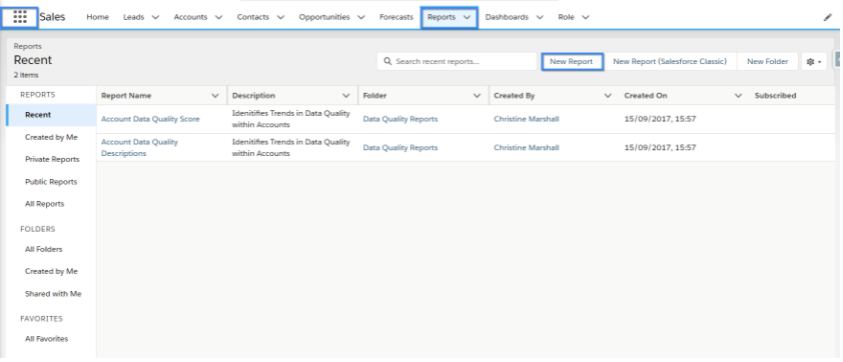
Task: Open the Leads tab
Action: click(x=133, y=17)
